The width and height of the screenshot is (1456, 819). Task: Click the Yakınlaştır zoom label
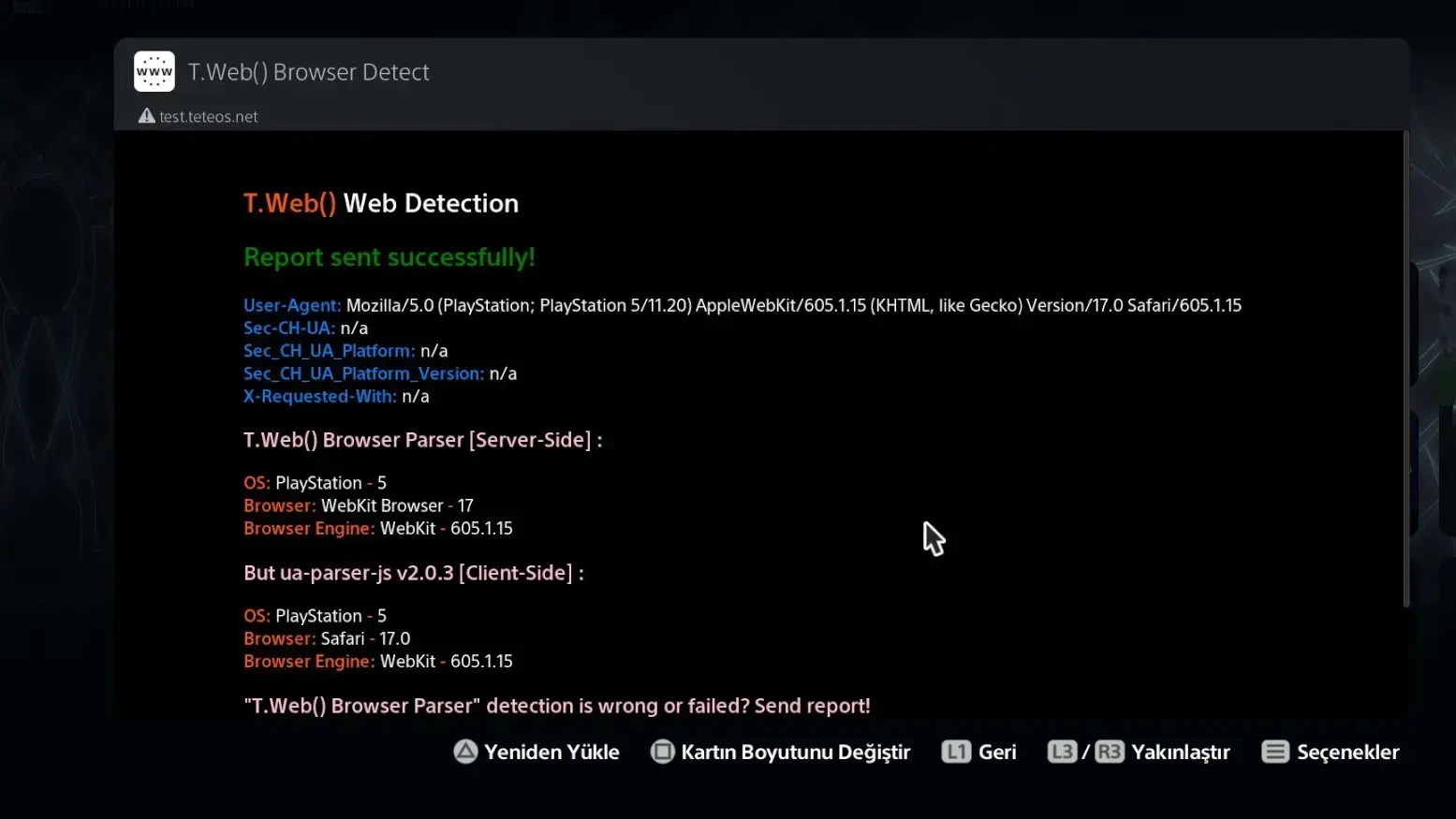[1181, 753]
